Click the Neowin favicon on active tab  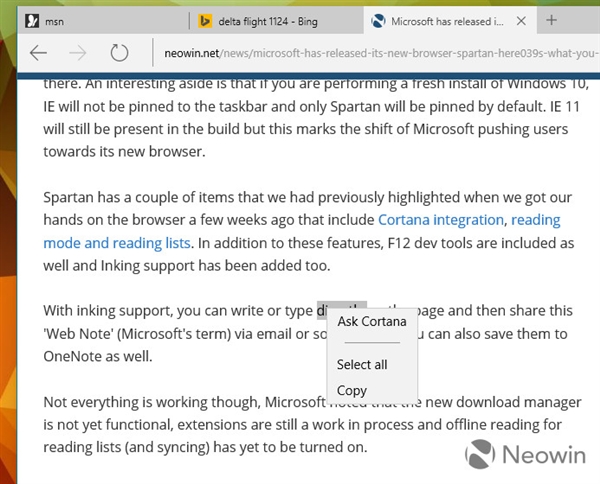coord(378,21)
